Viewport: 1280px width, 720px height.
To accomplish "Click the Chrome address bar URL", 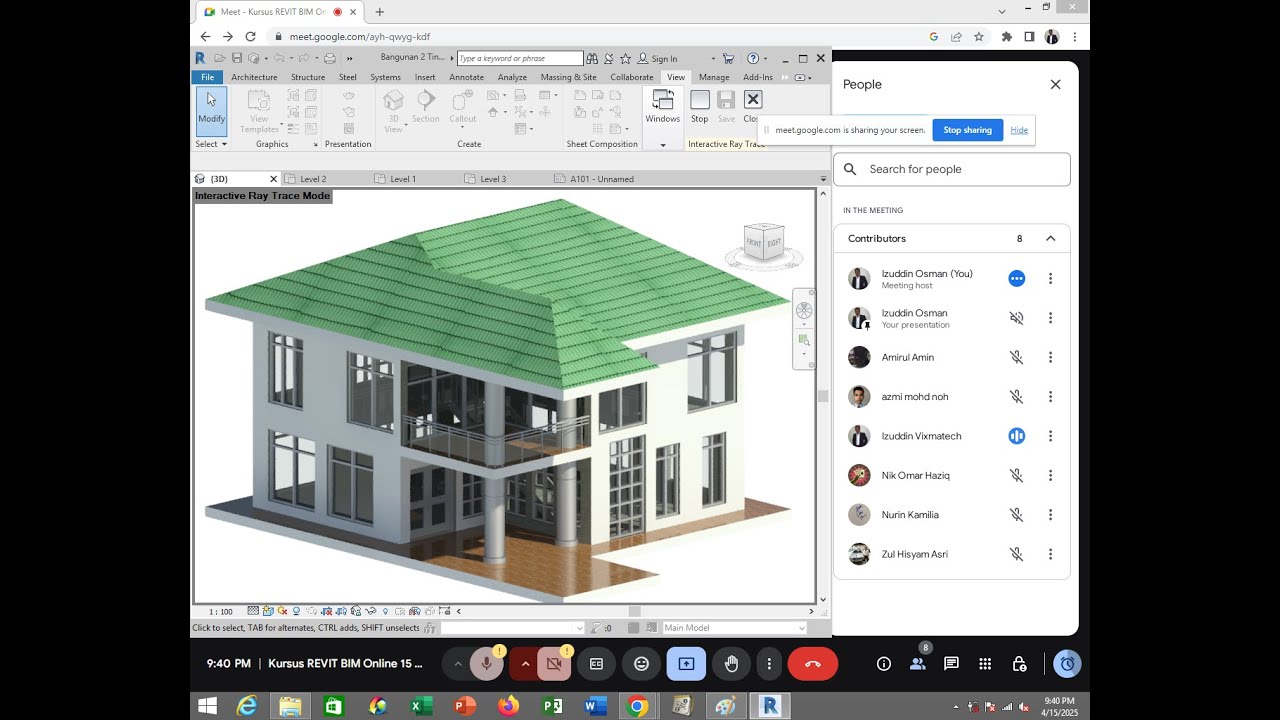I will tap(360, 36).
